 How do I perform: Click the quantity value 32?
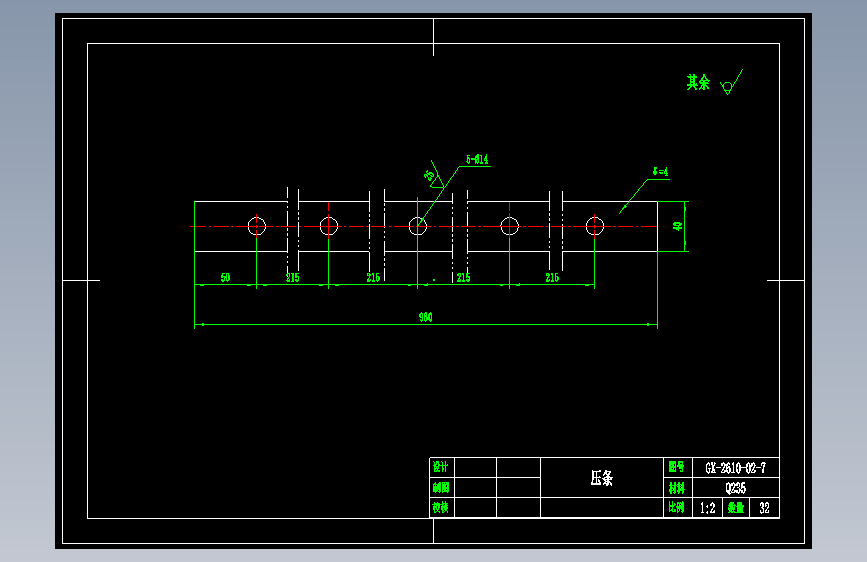764,508
